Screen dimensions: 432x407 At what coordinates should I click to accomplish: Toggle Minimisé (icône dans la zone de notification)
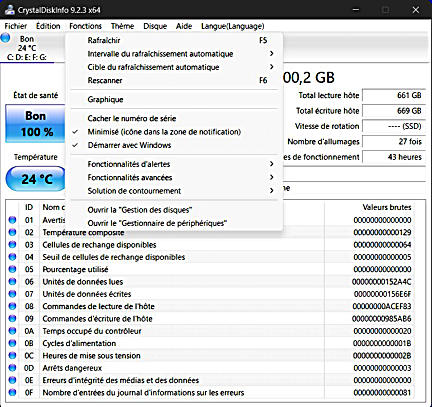(x=174, y=132)
